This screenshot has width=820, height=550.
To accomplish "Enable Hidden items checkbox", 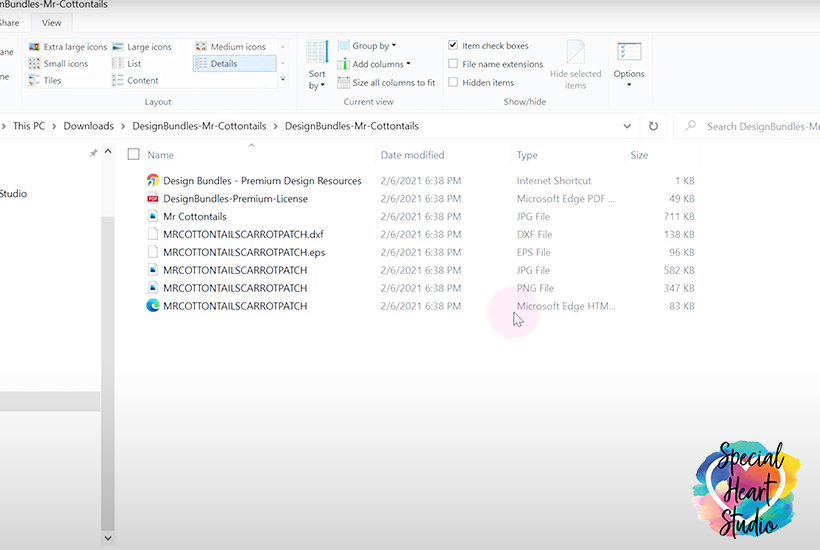I will [453, 82].
